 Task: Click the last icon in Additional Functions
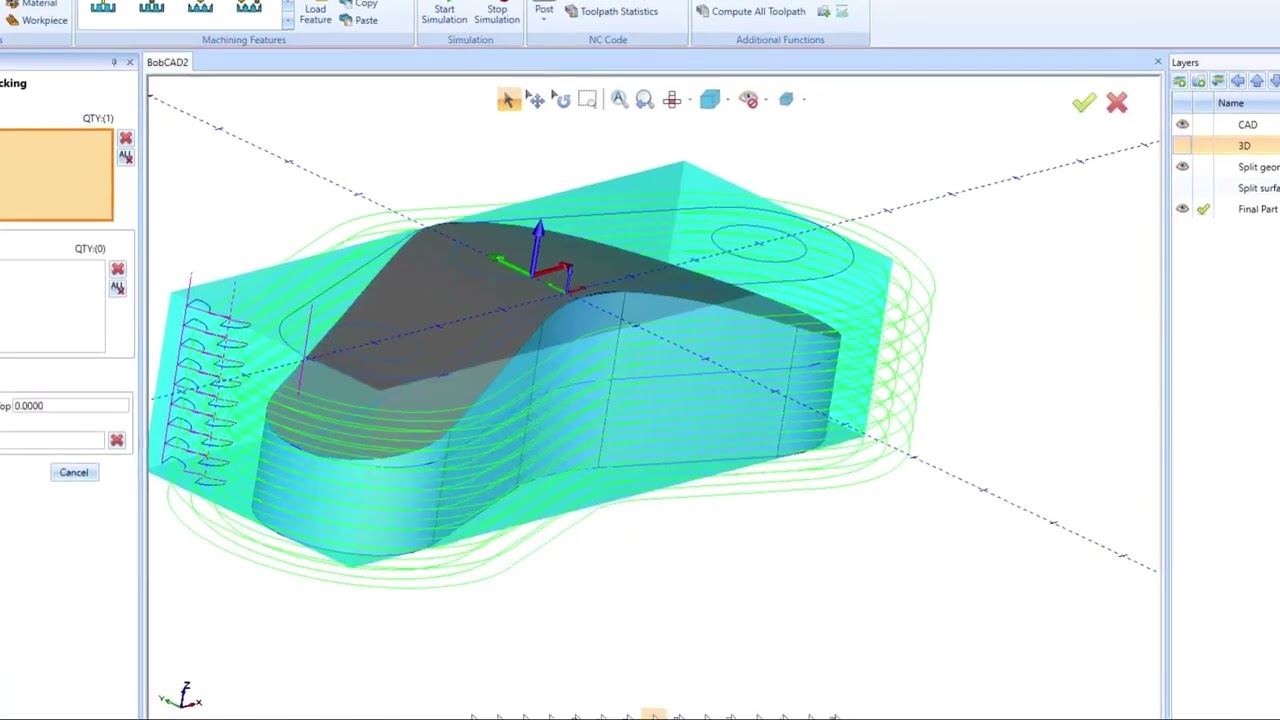842,11
